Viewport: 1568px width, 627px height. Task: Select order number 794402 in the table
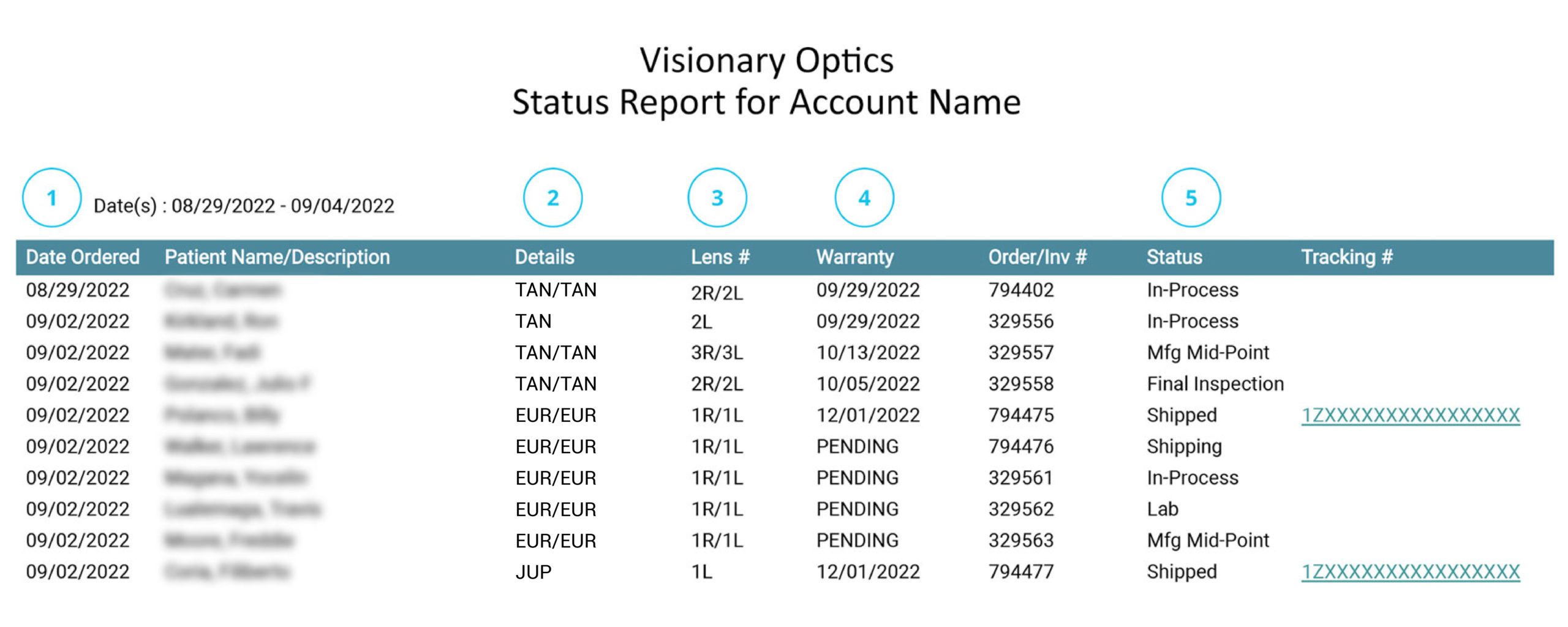1021,290
